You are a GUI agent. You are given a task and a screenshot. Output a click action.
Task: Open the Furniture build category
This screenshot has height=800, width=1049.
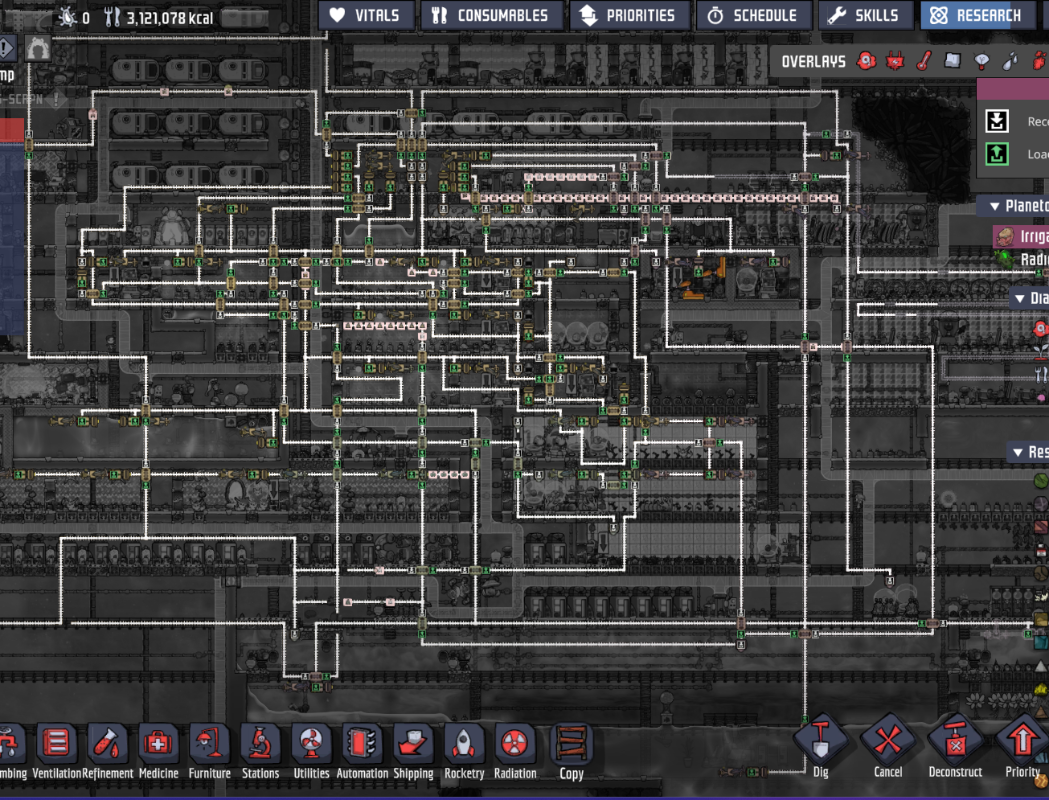(x=209, y=752)
